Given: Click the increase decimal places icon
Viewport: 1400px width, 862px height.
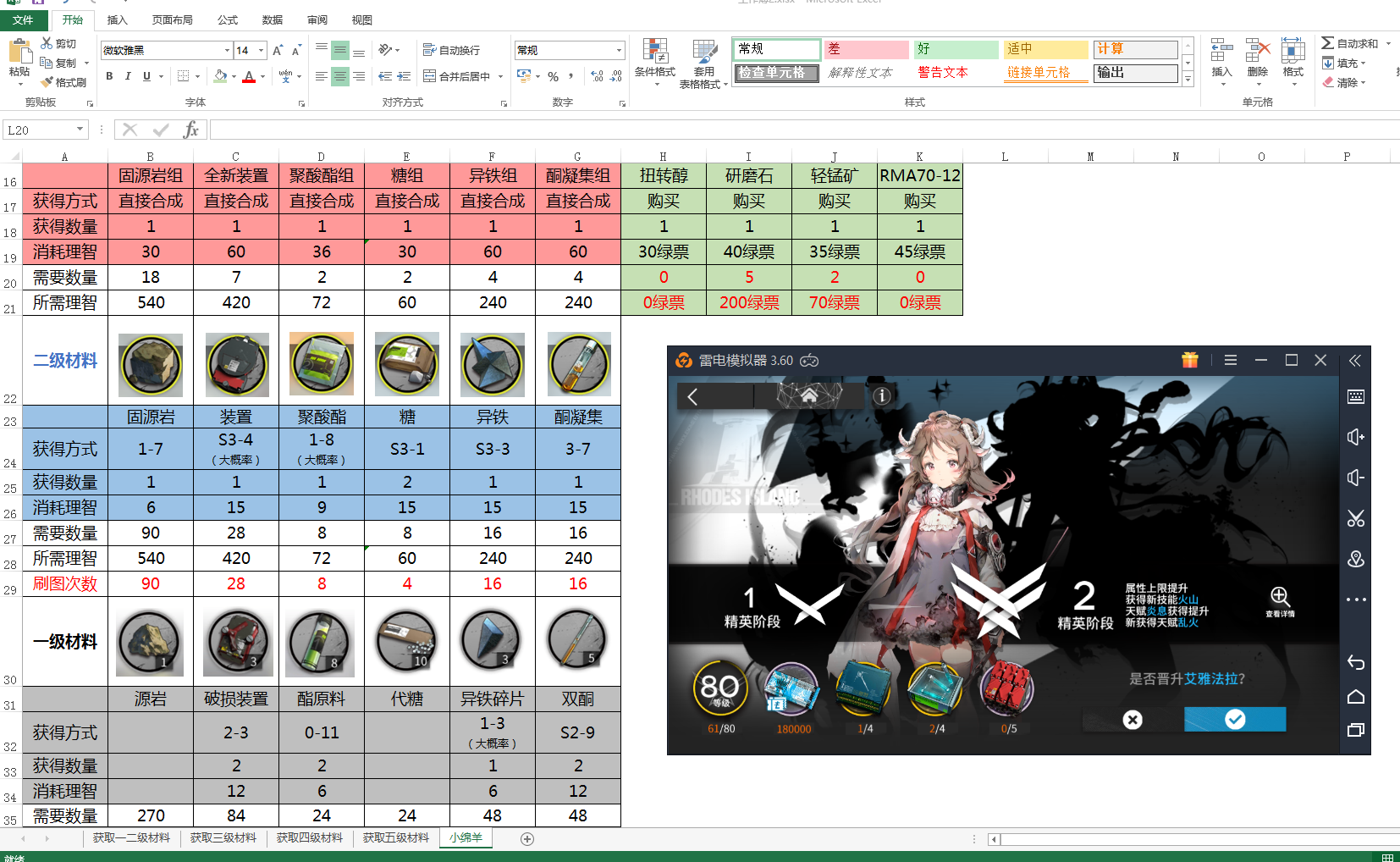Looking at the screenshot, I should tap(597, 76).
